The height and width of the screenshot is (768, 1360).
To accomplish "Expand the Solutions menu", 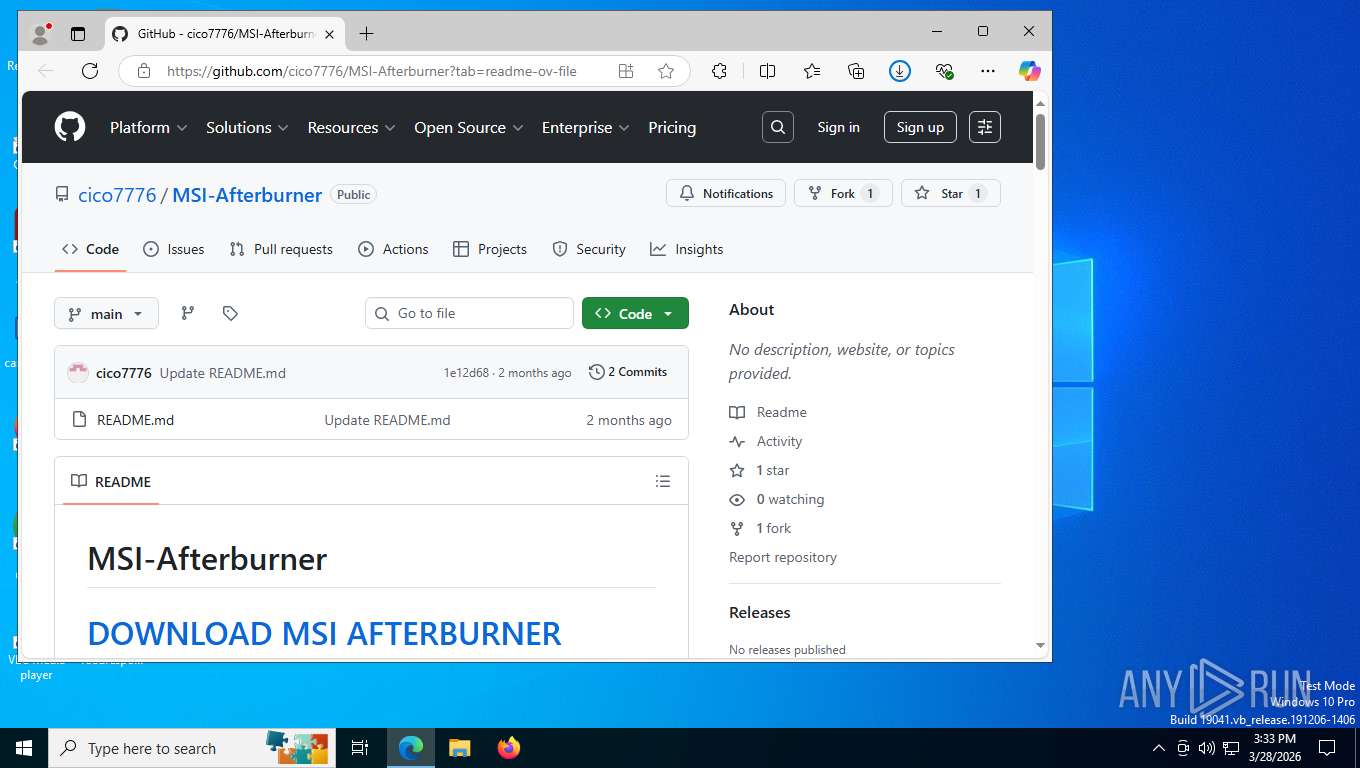I will click(x=247, y=127).
